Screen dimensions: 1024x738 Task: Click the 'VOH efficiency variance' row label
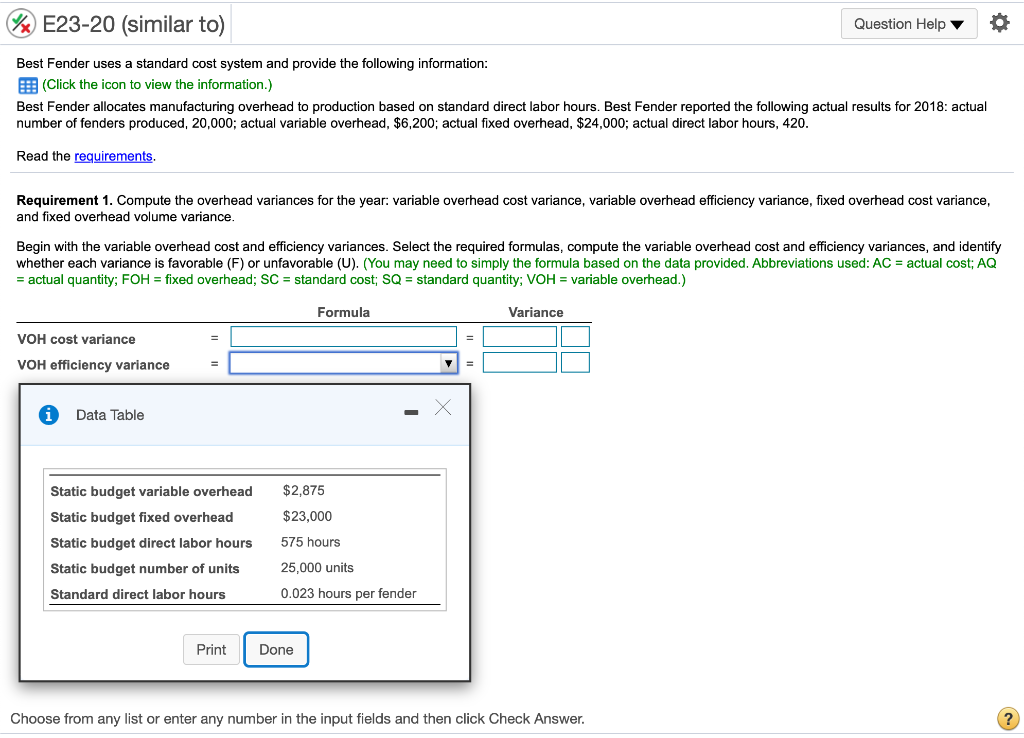(93, 365)
